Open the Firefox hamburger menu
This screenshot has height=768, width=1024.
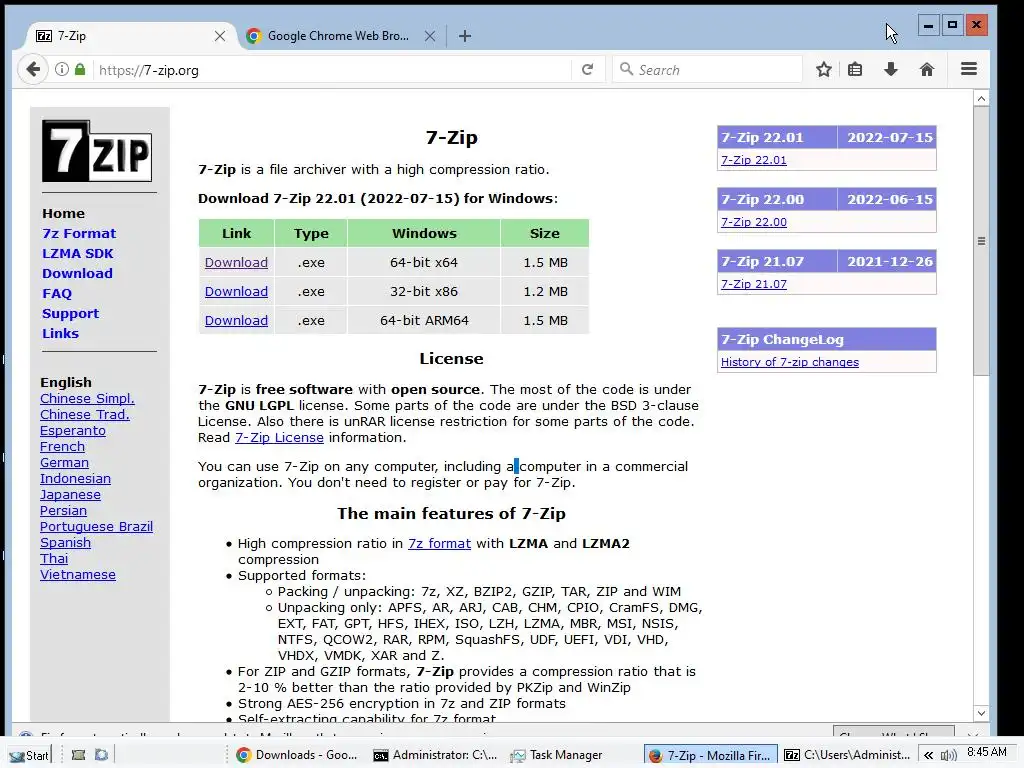tap(969, 69)
